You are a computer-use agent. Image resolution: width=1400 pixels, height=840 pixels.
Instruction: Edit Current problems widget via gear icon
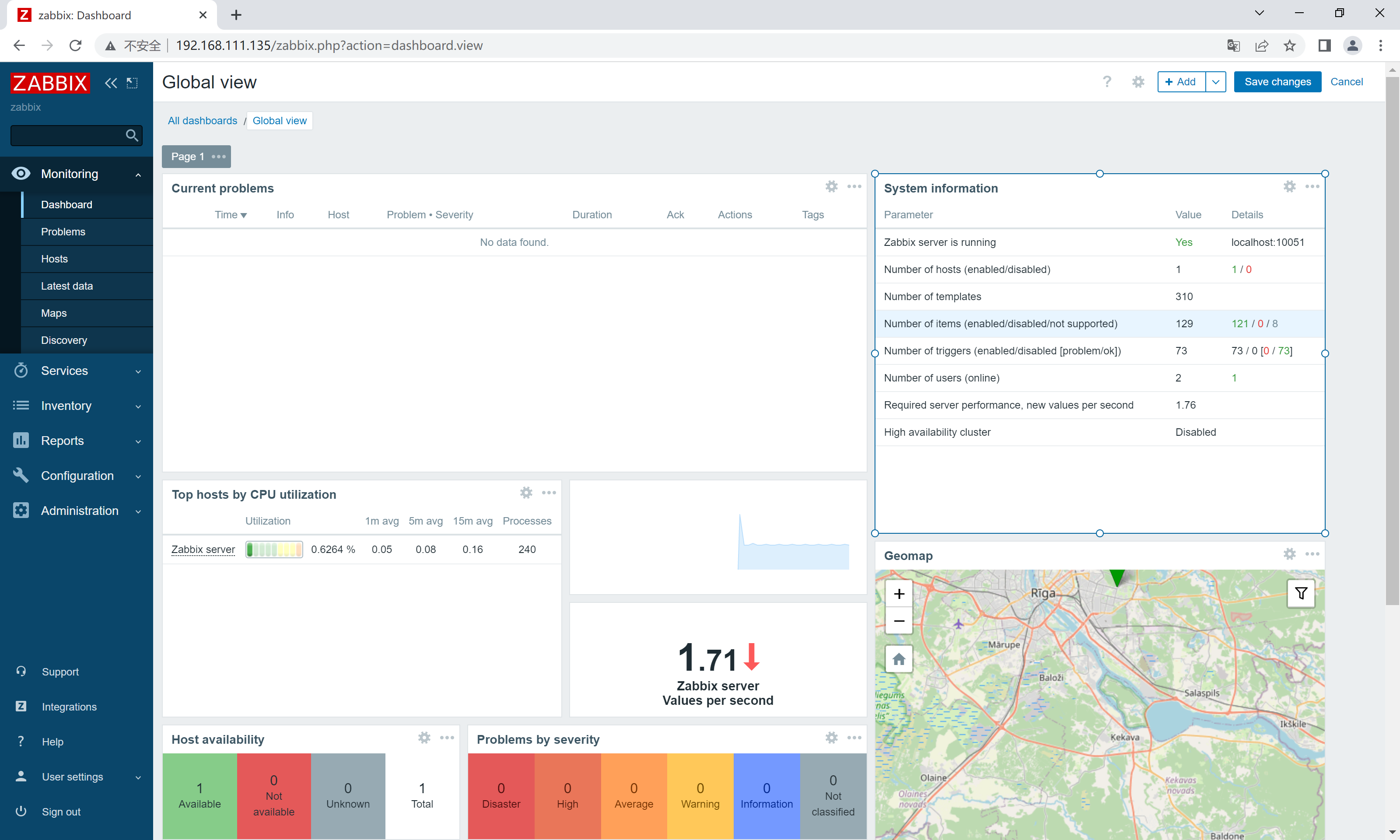tap(831, 186)
